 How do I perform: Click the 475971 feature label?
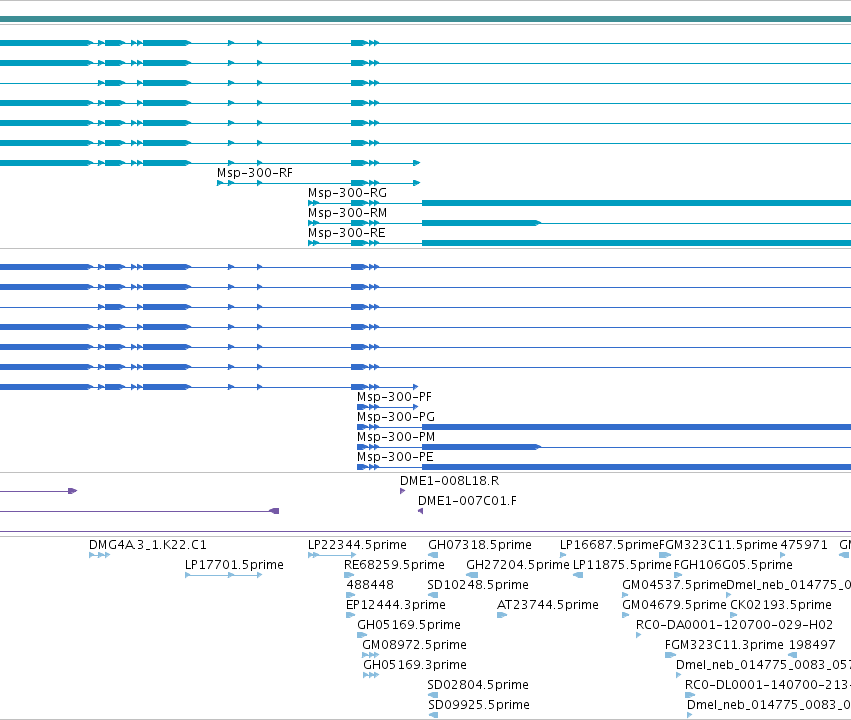tap(804, 545)
